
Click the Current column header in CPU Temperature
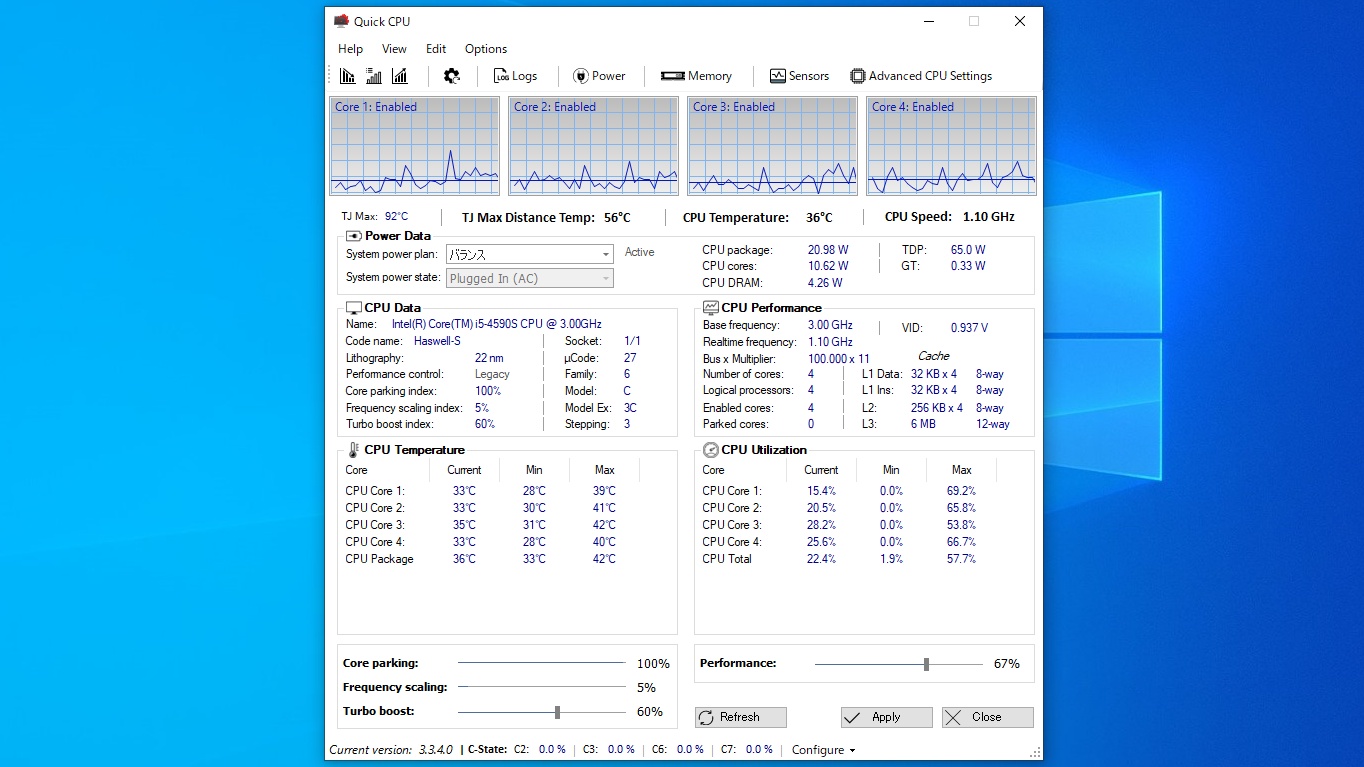(464, 470)
